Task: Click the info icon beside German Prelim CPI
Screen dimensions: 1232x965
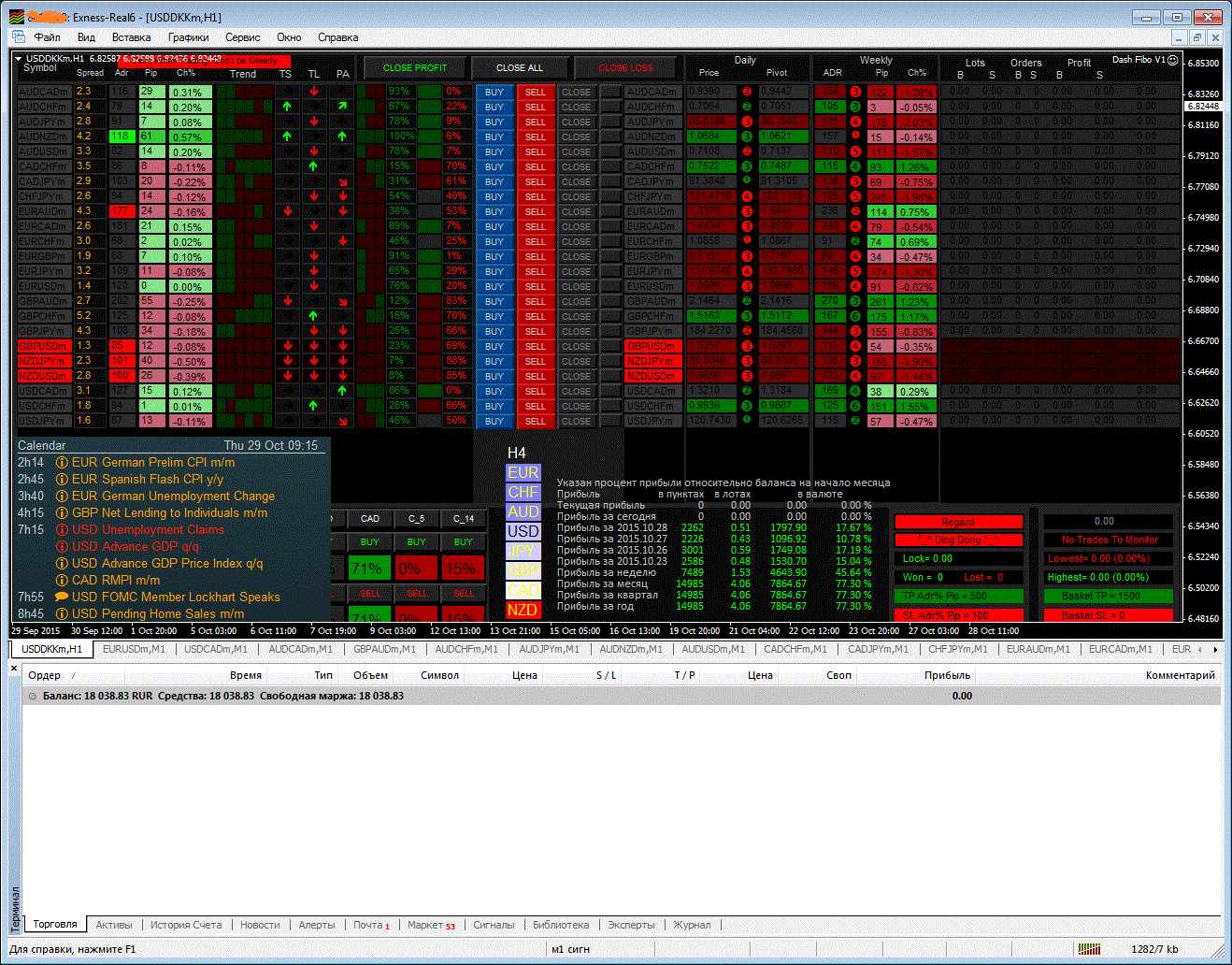Action: coord(62,462)
